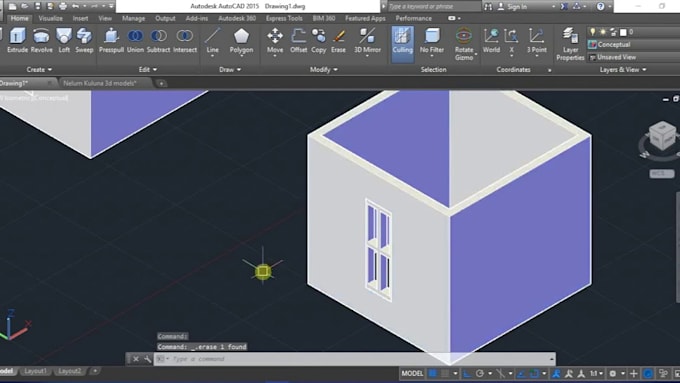Add a new drawing tab with plus
Viewport: 680px width, 383px height.
coord(161,83)
